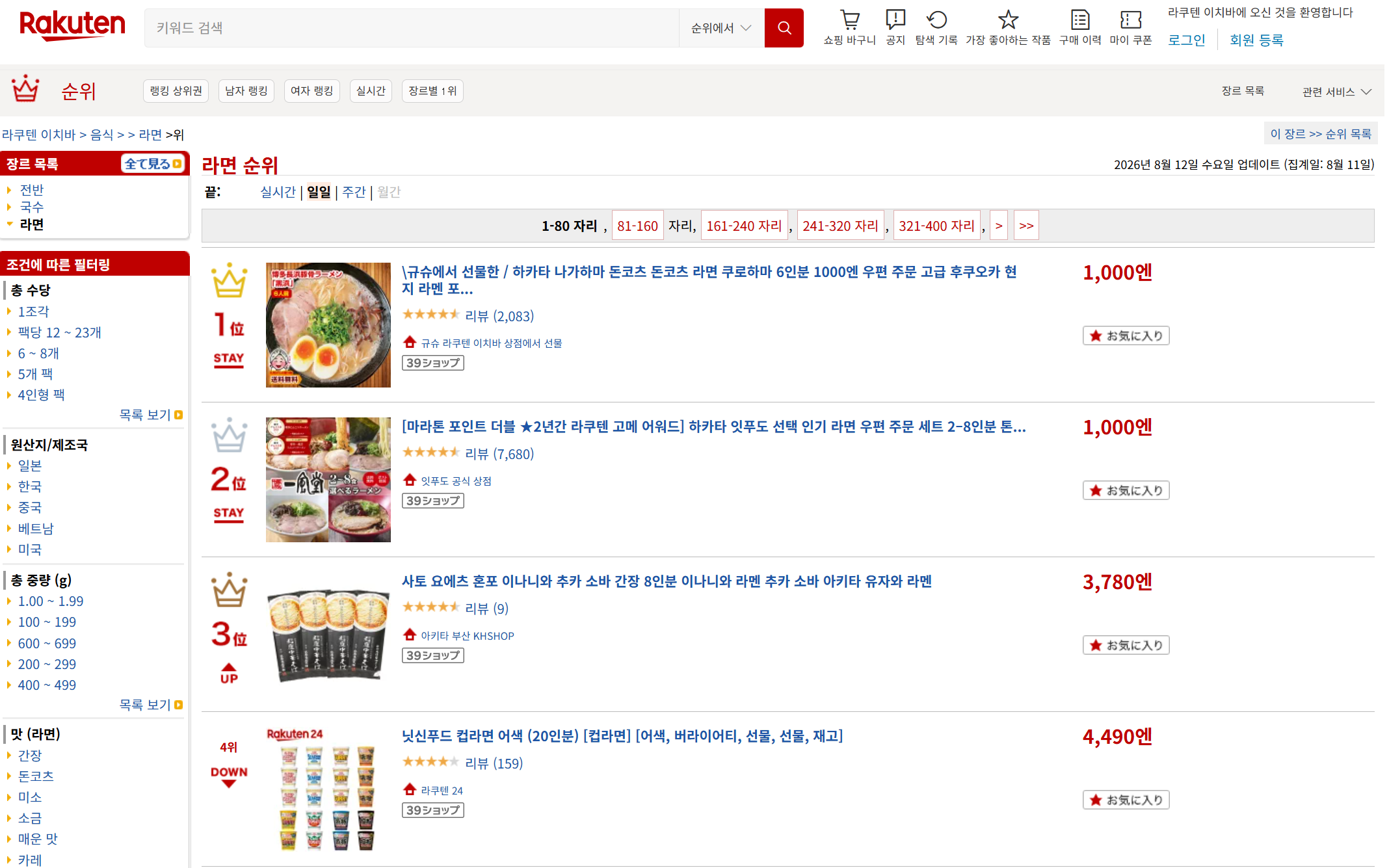Viewport: 1389px width, 868px height.
Task: Open 목록 보기 under 총 중량 filter
Action: [x=151, y=705]
